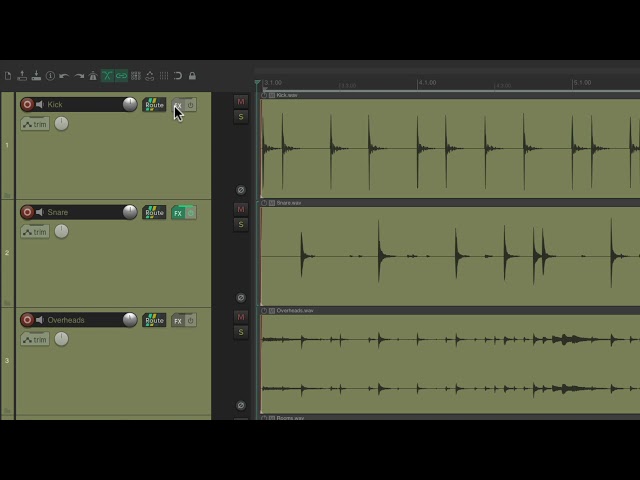Invert phase on the Snare track
640x480 pixels.
tap(241, 298)
